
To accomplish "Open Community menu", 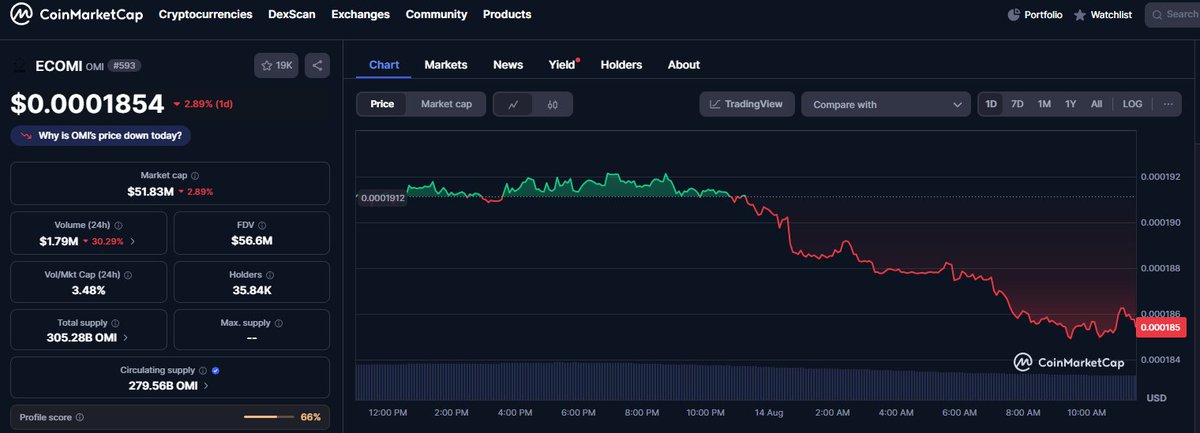I will pos(436,15).
